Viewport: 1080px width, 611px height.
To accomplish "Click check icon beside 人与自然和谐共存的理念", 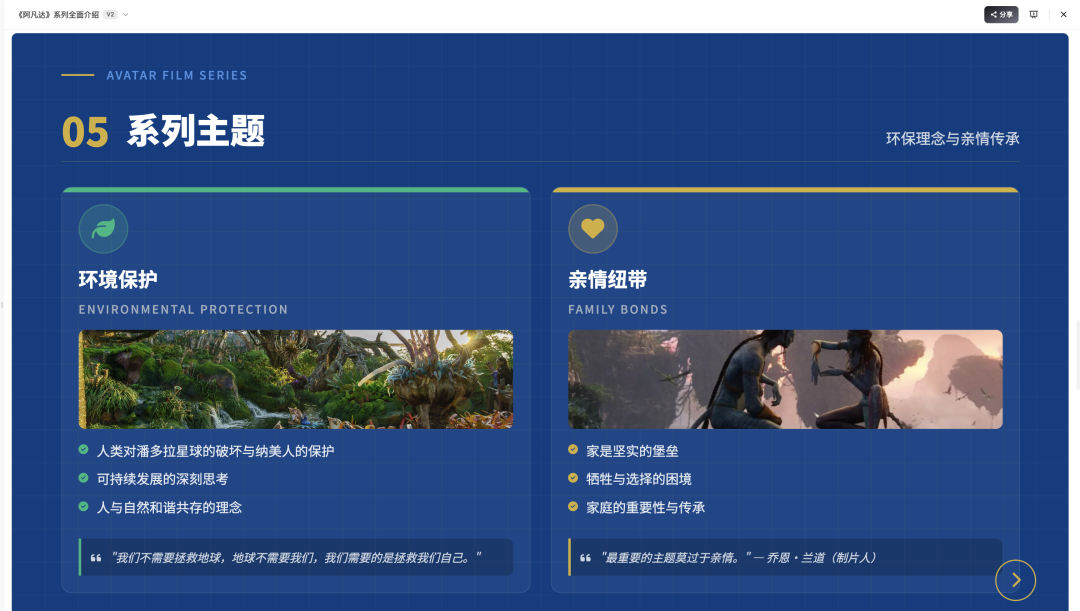I will [x=83, y=506].
